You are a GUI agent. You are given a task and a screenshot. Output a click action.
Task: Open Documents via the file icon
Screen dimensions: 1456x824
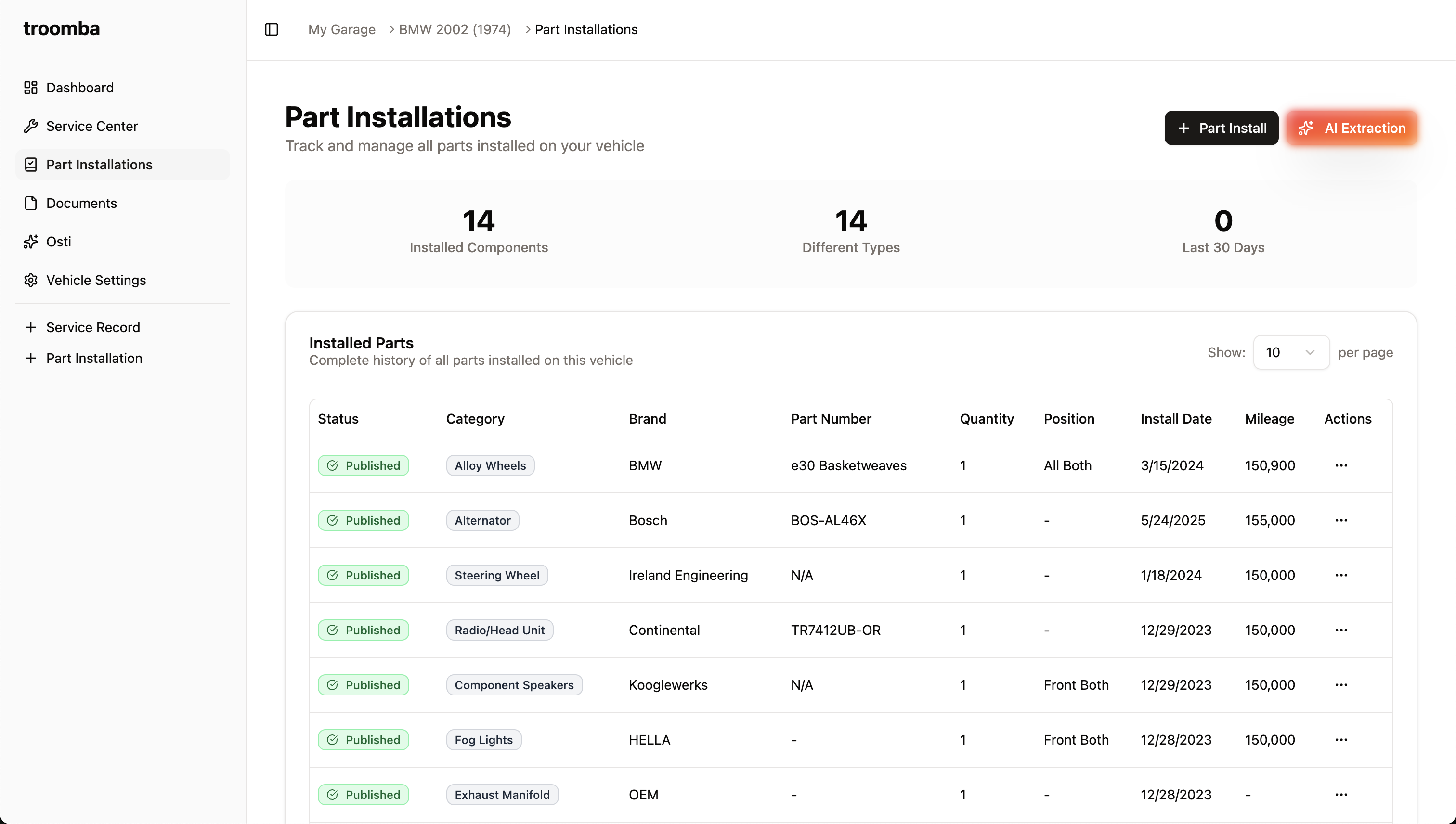[31, 203]
